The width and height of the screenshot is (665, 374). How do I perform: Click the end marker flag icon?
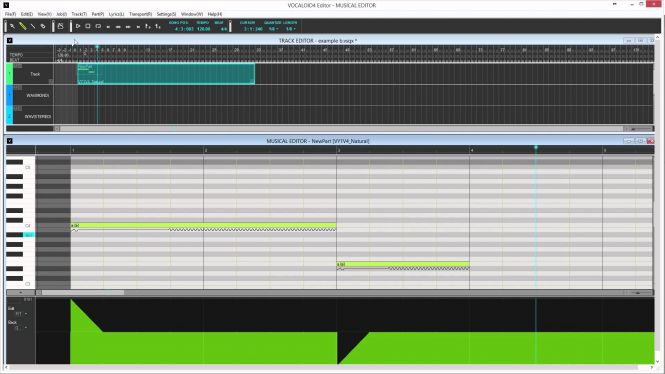click(158, 26)
